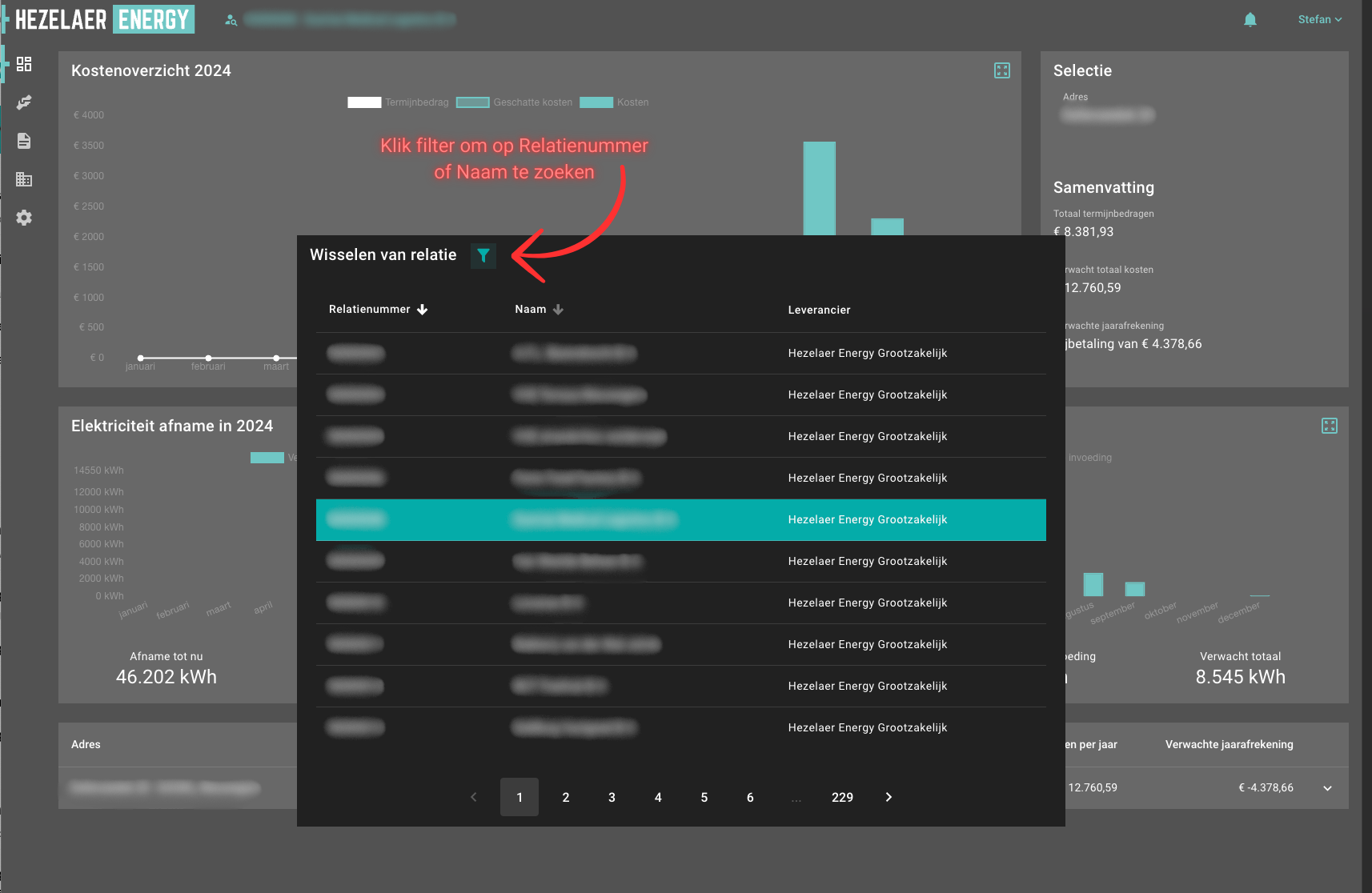Go to page 1 in pagination
This screenshot has height=893, width=1372.
point(520,797)
